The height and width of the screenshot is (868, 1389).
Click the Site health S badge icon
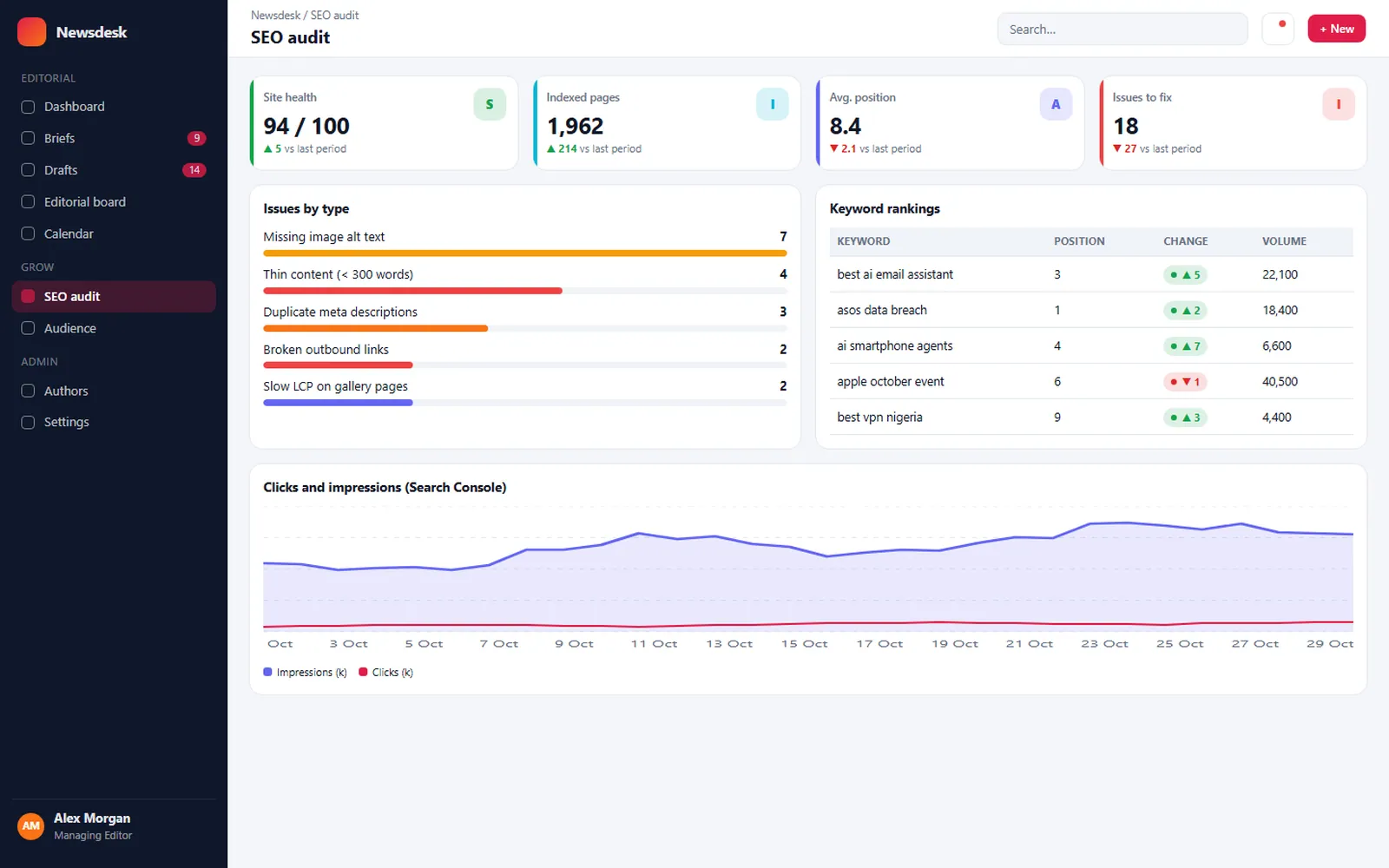click(x=490, y=104)
